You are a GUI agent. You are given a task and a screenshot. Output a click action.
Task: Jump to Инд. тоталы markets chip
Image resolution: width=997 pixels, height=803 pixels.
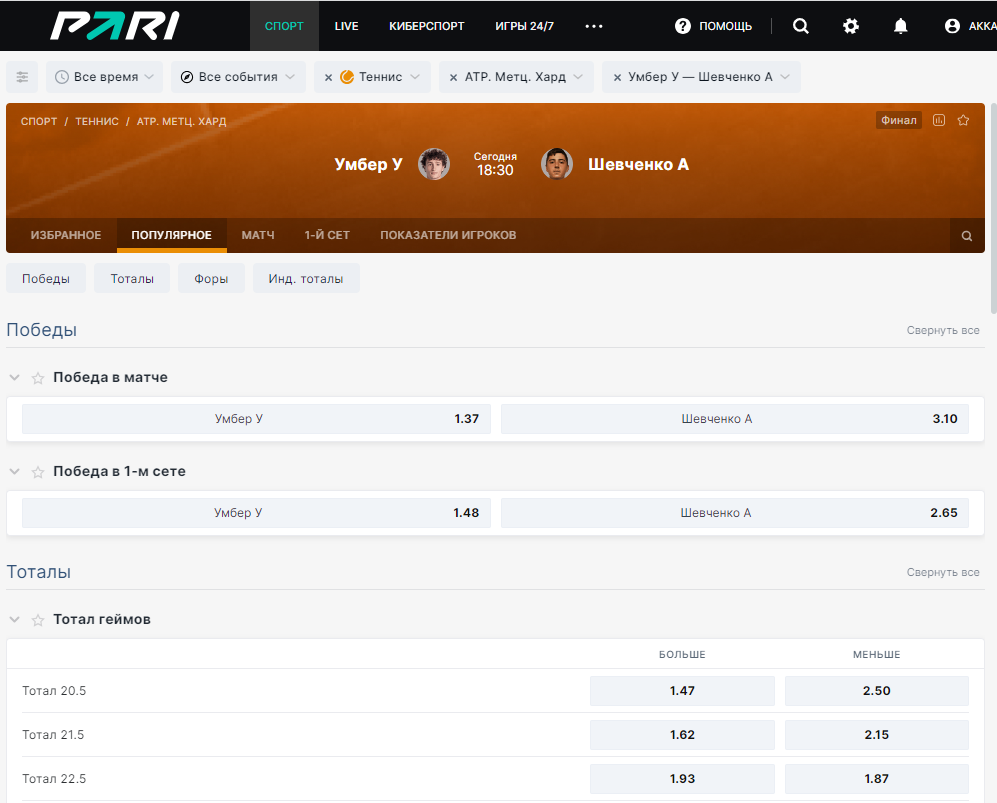tap(306, 278)
